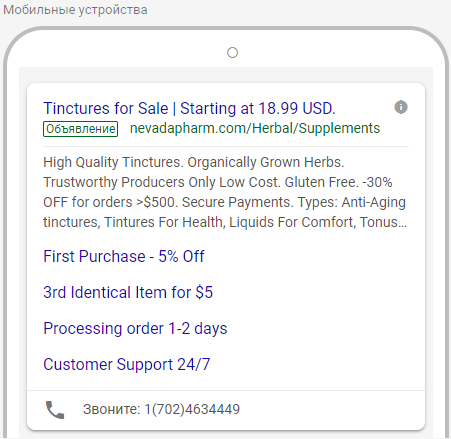Open First Purchase - 5% Off sitelink
The height and width of the screenshot is (439, 451).
click(124, 256)
